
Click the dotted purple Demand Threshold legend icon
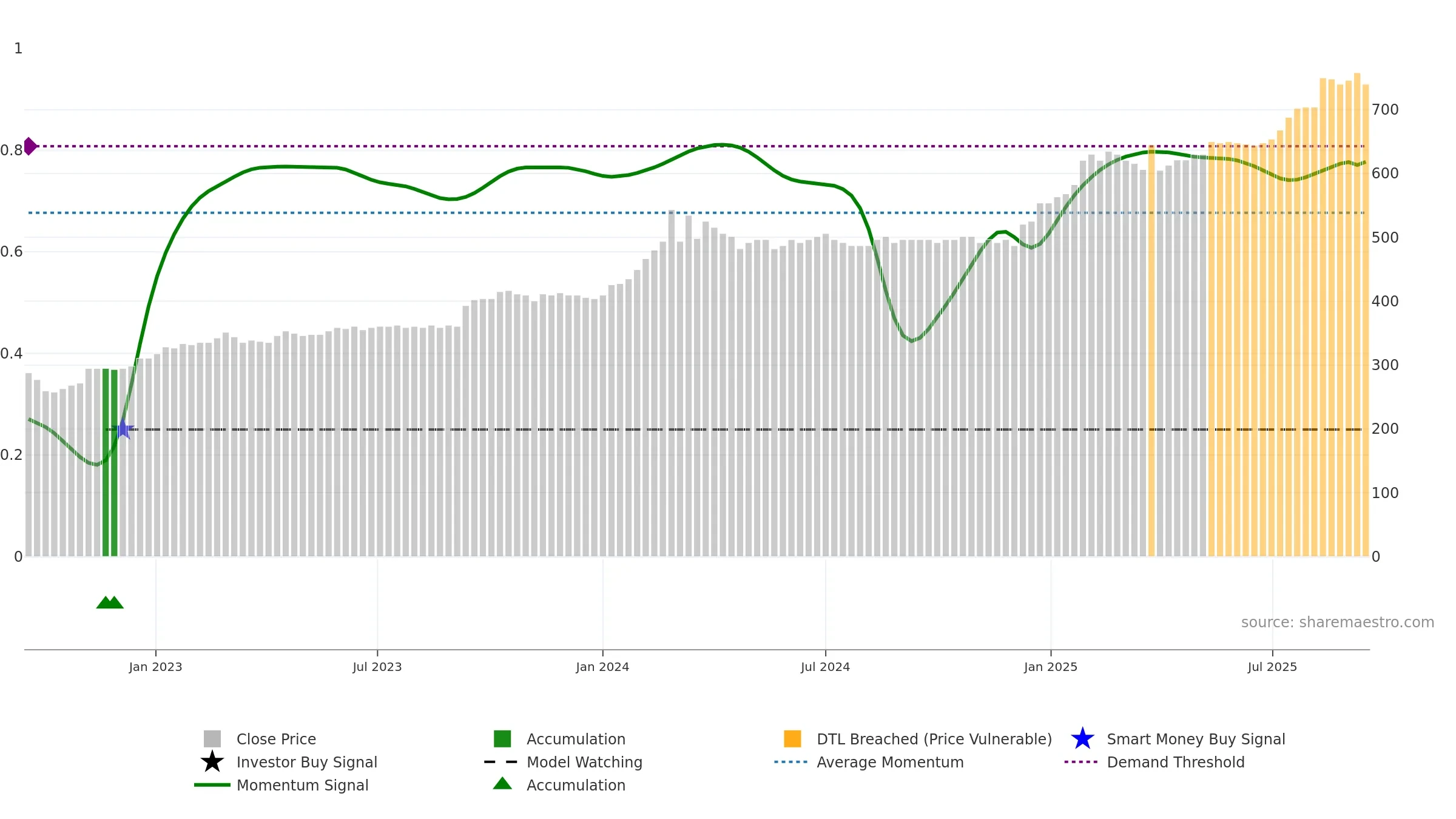tap(1081, 762)
